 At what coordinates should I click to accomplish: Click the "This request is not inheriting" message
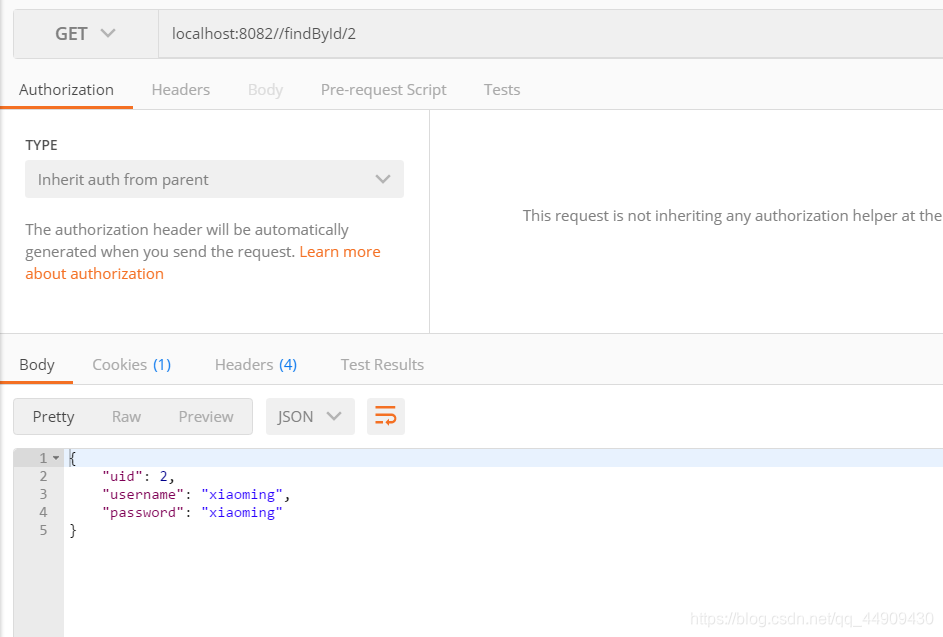point(732,215)
